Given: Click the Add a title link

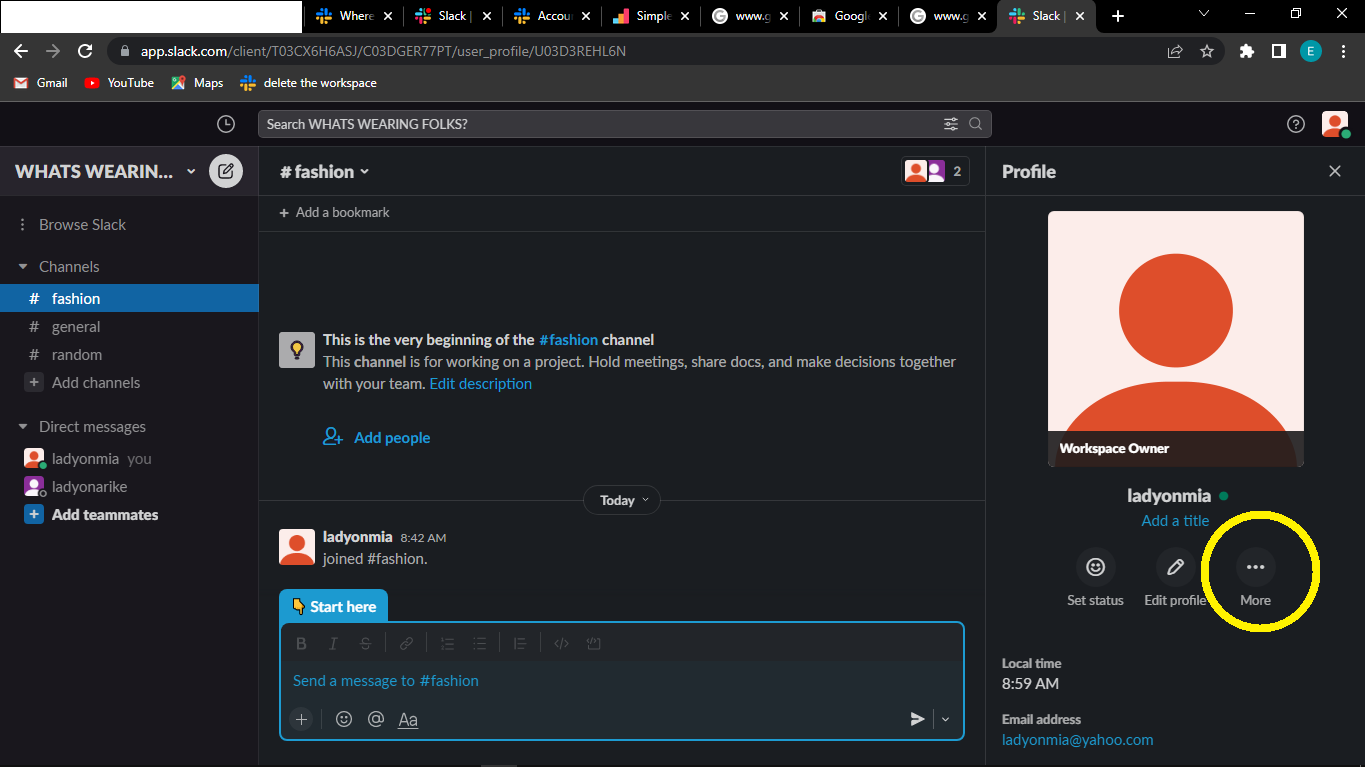Looking at the screenshot, I should point(1175,520).
